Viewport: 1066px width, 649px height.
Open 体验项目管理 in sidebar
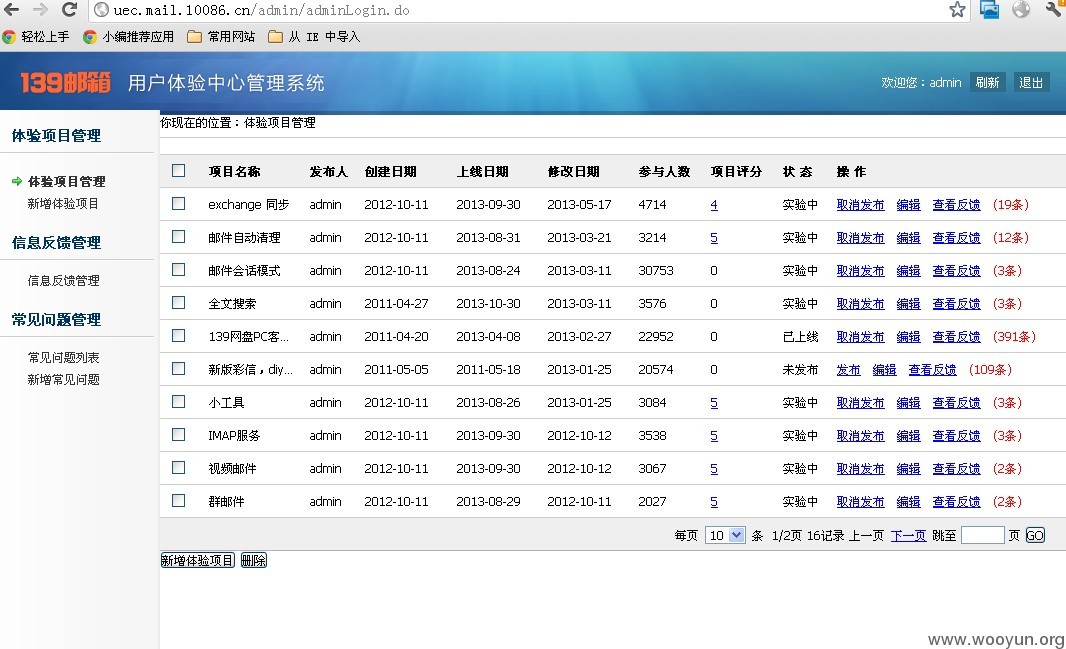coord(67,181)
